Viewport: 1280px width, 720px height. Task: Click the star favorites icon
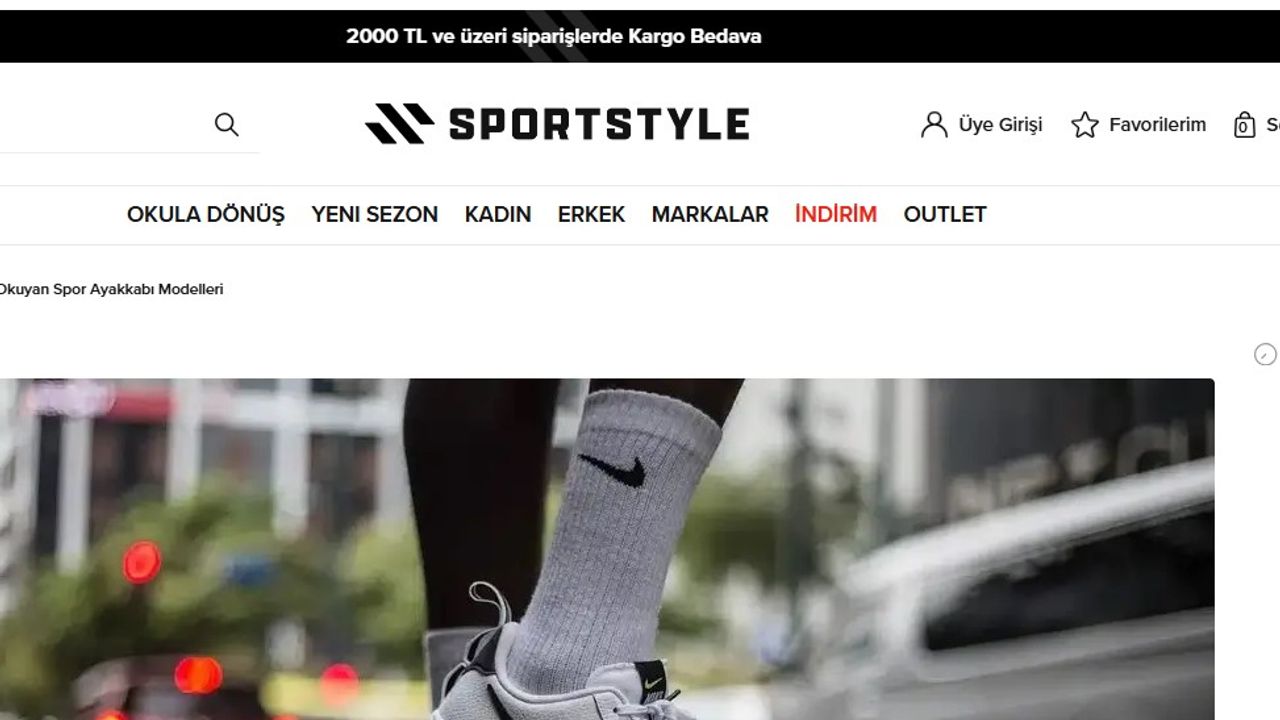pos(1085,125)
